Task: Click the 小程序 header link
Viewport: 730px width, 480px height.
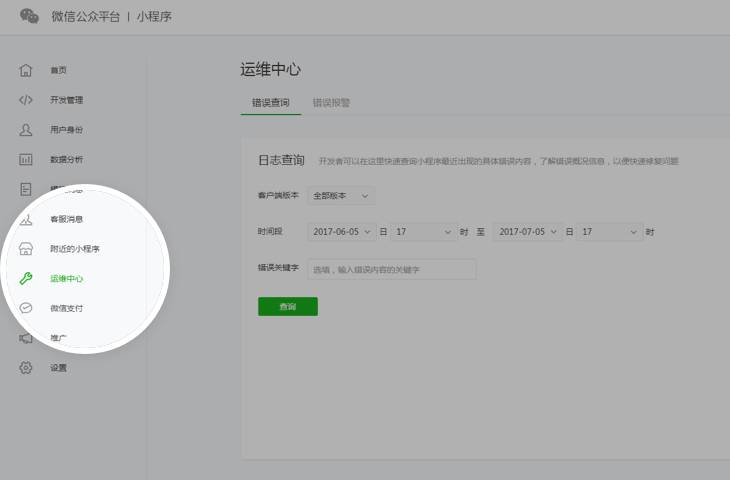Action: (154, 17)
